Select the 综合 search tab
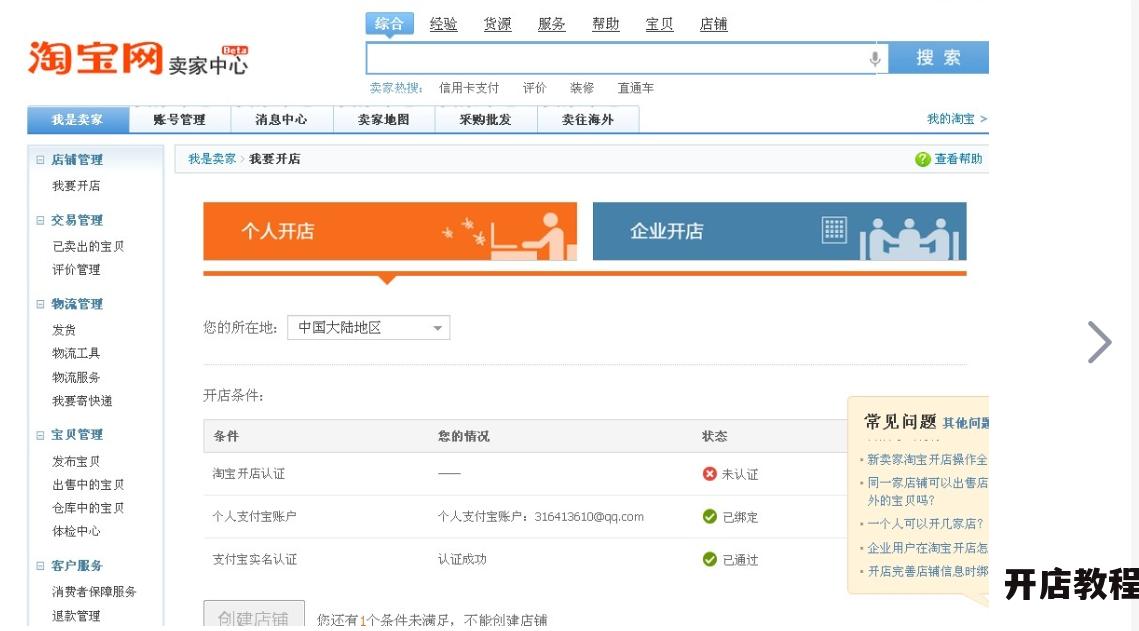The image size is (1139, 631). [389, 23]
